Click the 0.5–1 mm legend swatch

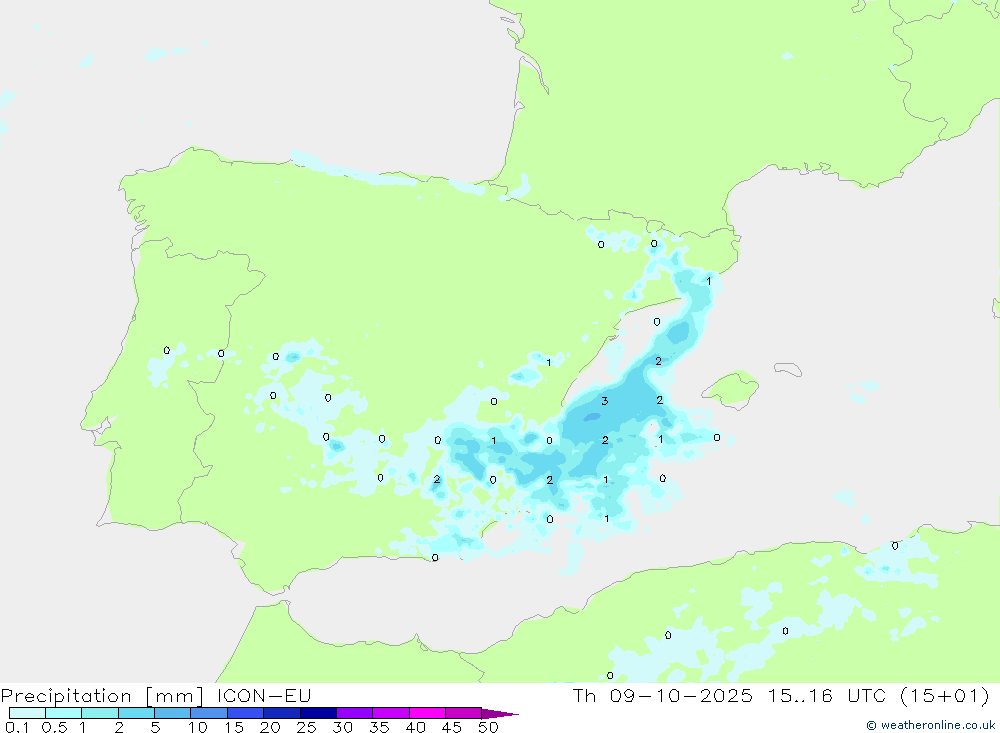pos(63,713)
